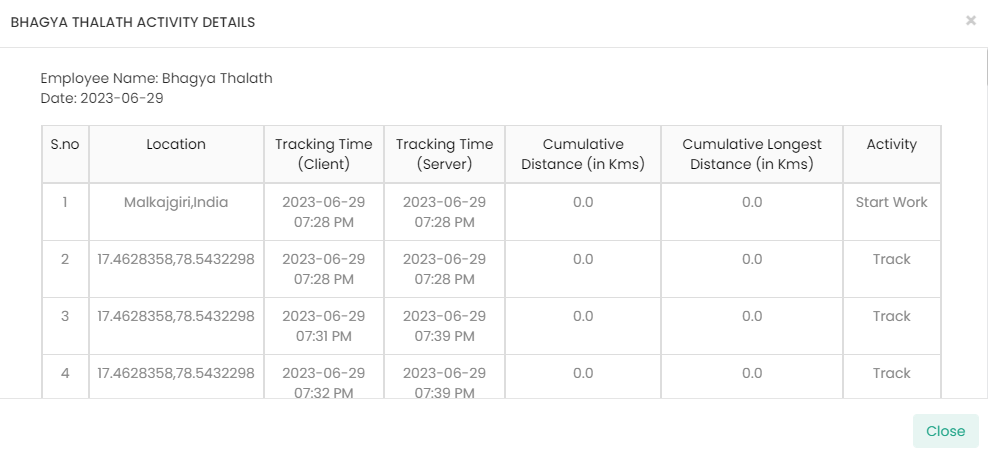Click the Bhagya Thalath Activity Details title
The height and width of the screenshot is (460, 988).
point(132,22)
